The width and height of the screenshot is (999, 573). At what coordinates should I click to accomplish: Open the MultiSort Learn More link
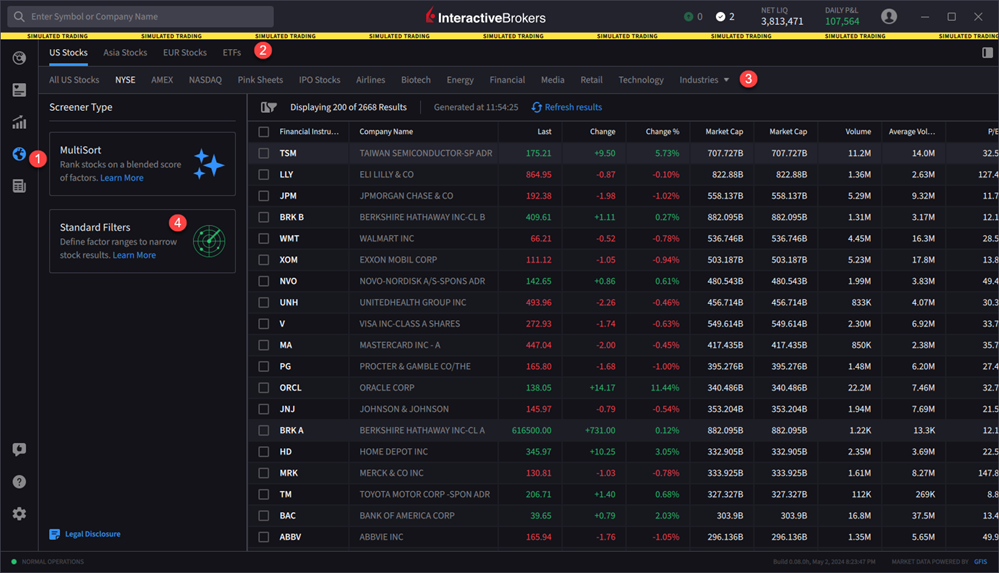pos(122,178)
